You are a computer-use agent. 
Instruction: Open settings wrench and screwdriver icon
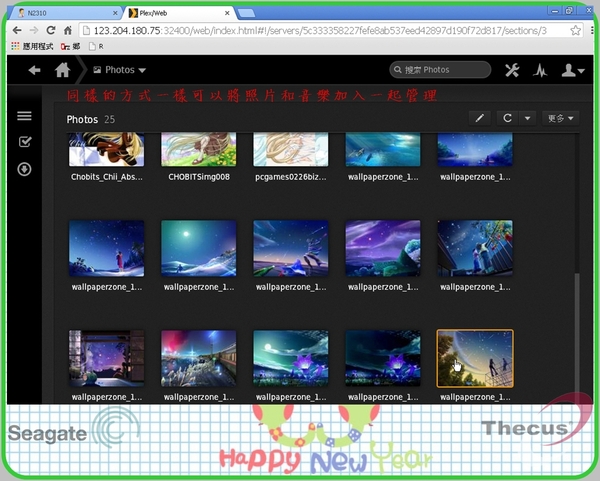pos(513,70)
